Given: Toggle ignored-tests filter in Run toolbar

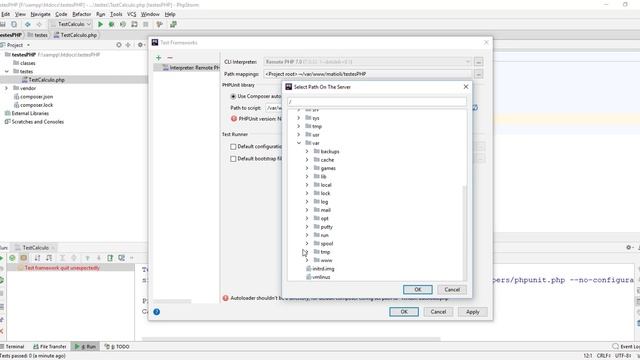Looking at the screenshot, I should click(24, 258).
